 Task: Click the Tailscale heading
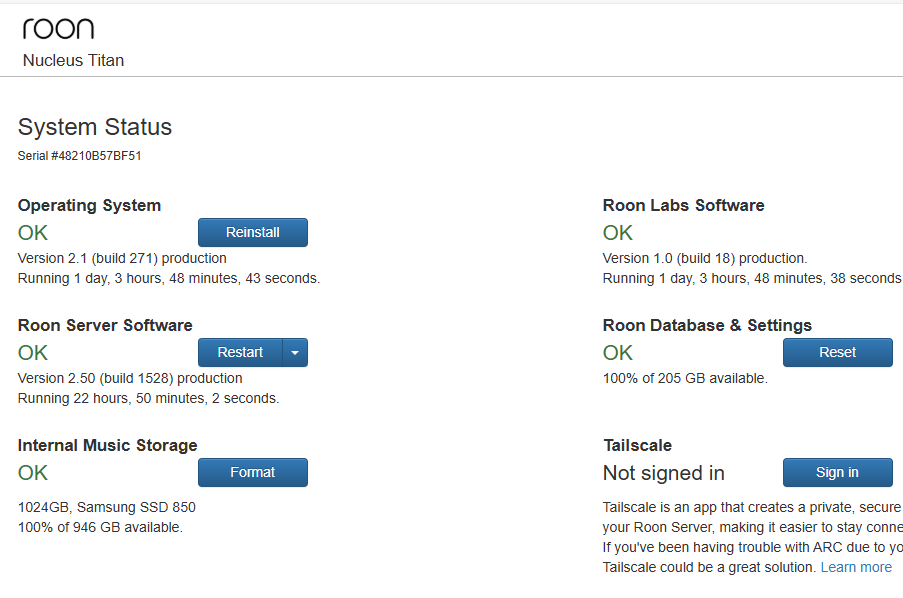638,445
